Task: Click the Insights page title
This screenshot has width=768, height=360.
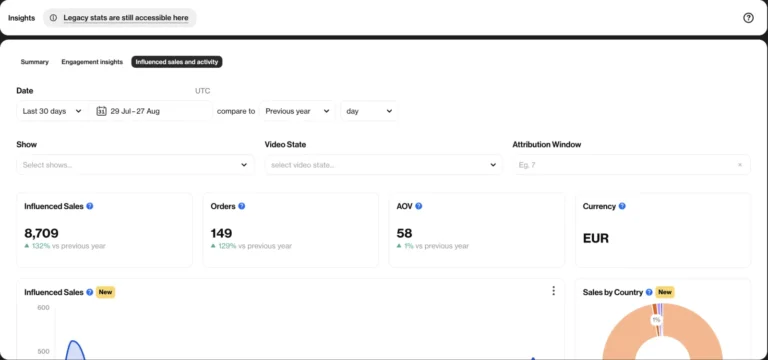Action: (x=22, y=18)
